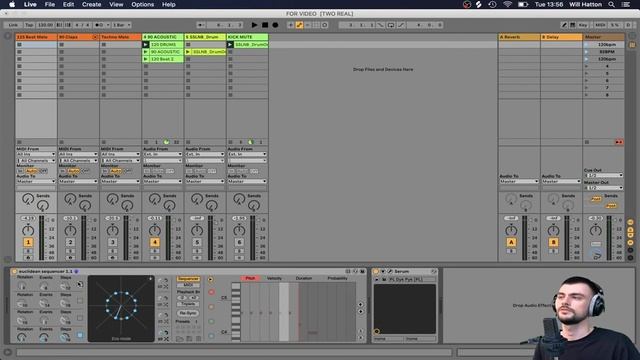Toggle the computer MIDI keyboard icon

[573, 25]
